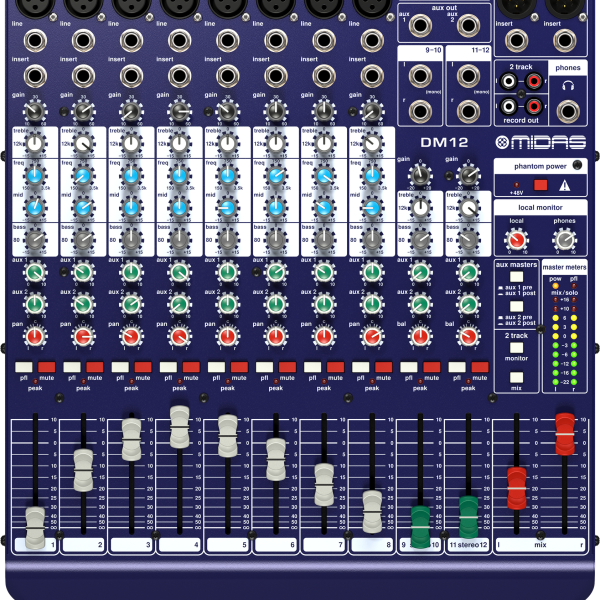This screenshot has height=600, width=600.
Task: Click the red 2 track right RCA
Action: point(534,81)
